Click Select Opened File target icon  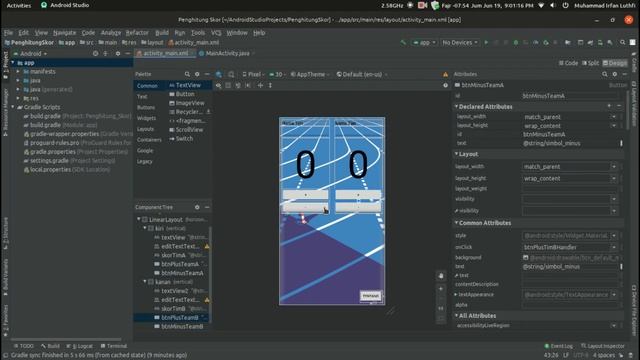click(x=95, y=53)
